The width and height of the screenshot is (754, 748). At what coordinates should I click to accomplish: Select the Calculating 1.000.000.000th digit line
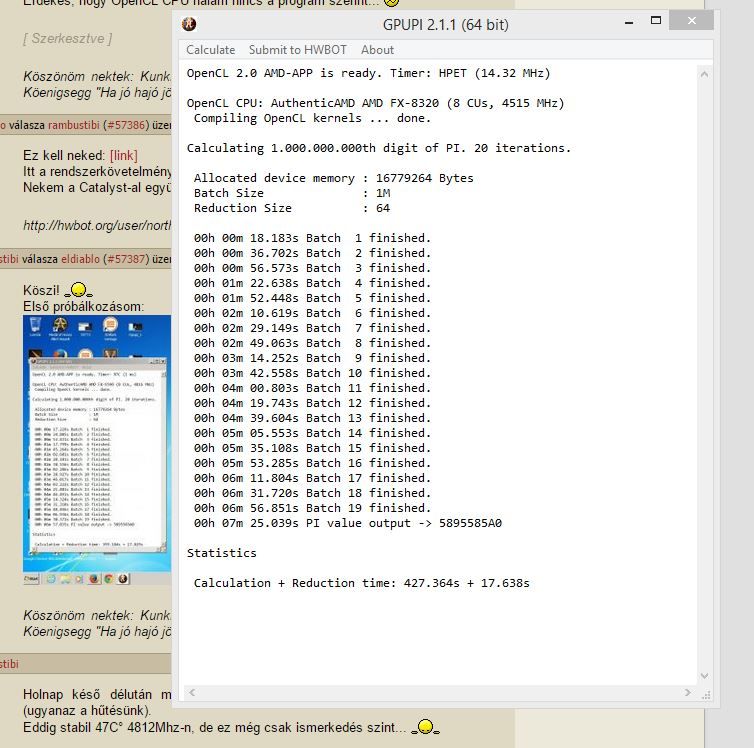coord(379,148)
